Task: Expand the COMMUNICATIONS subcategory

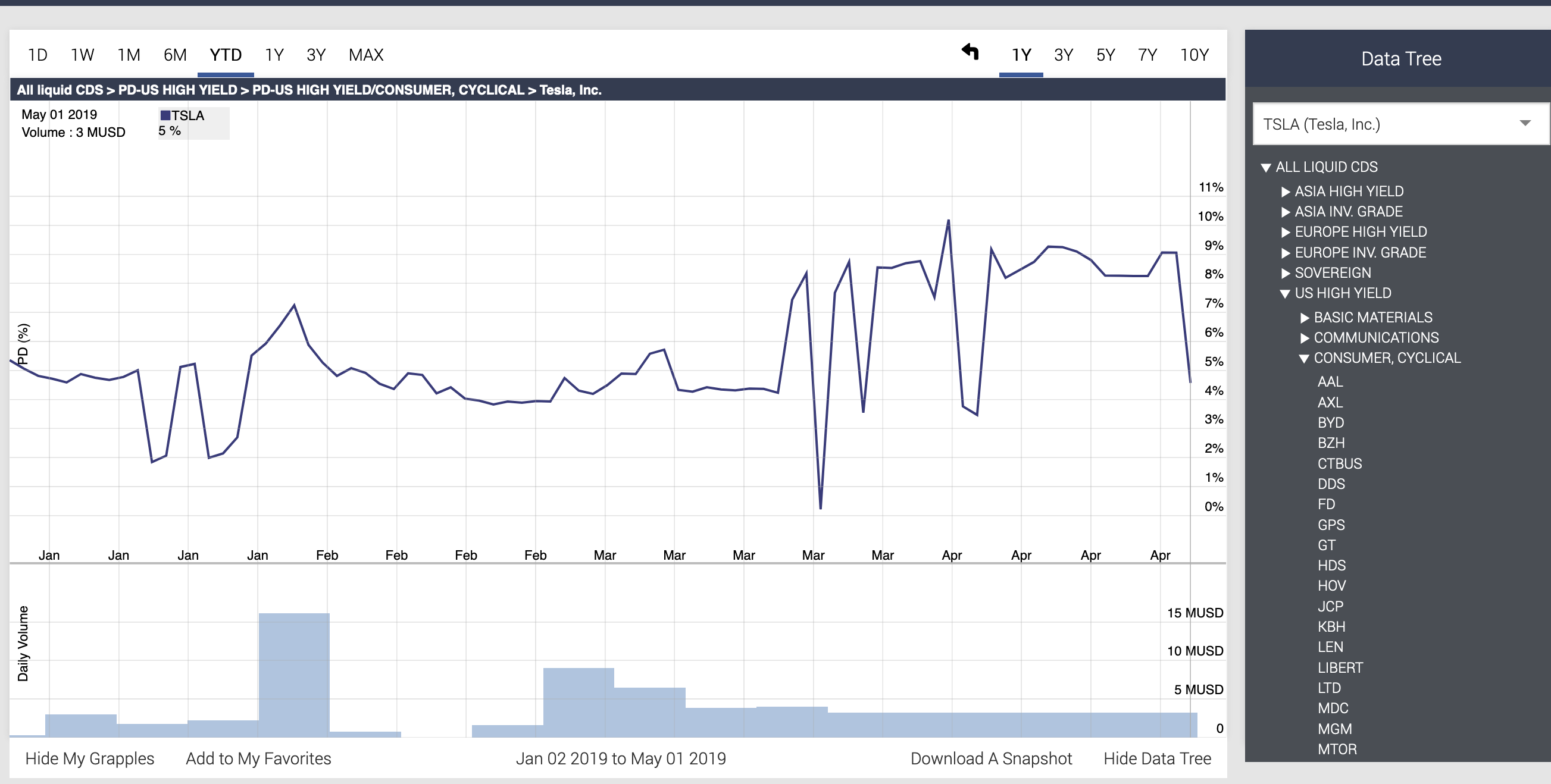Action: (x=1305, y=338)
